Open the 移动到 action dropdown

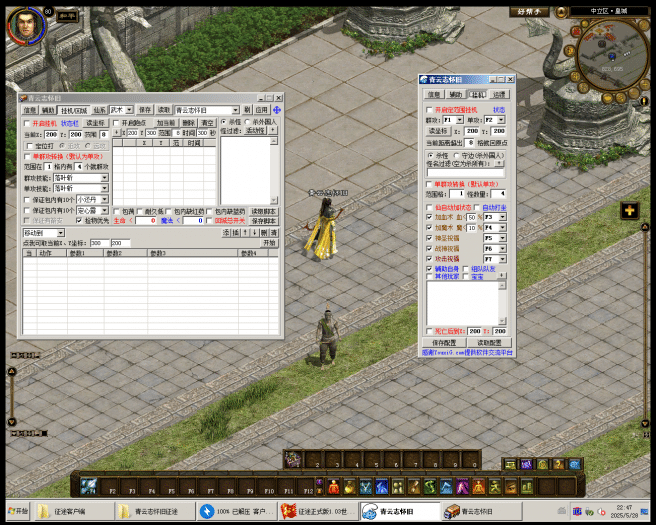click(x=60, y=232)
